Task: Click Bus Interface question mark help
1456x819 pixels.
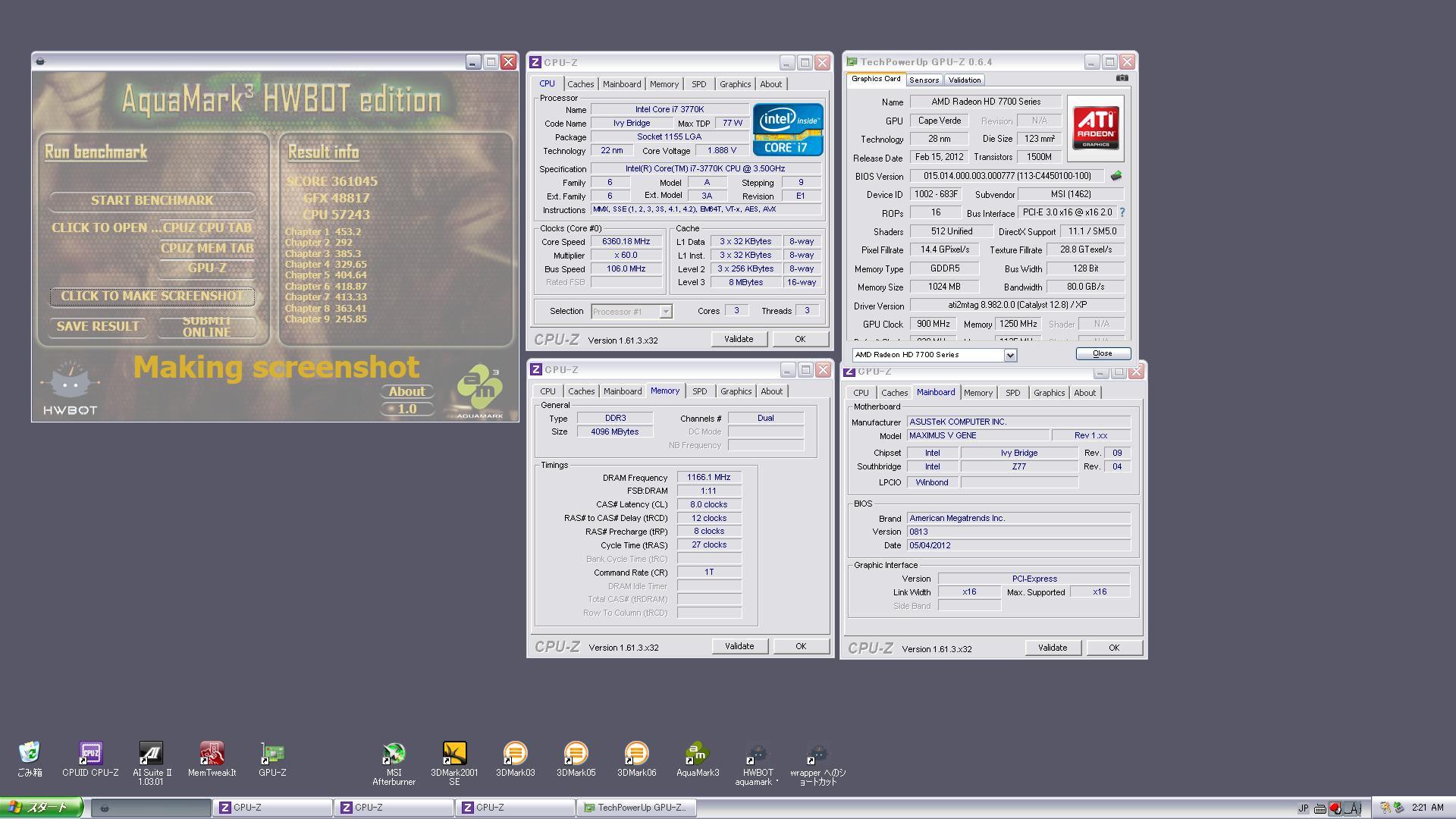Action: point(1122,212)
